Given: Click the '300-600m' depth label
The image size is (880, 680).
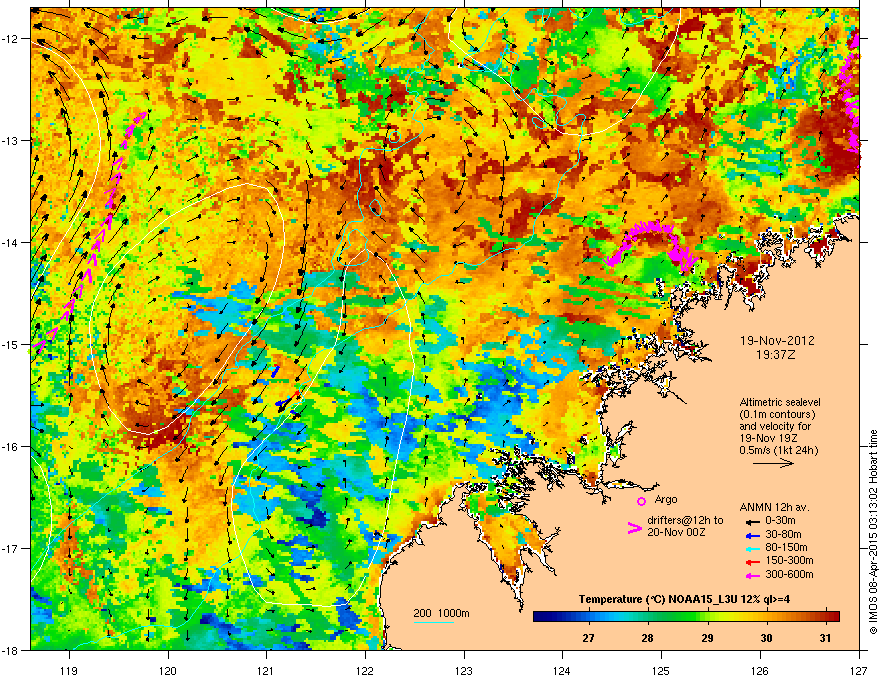Looking at the screenshot, I should click(x=789, y=574).
